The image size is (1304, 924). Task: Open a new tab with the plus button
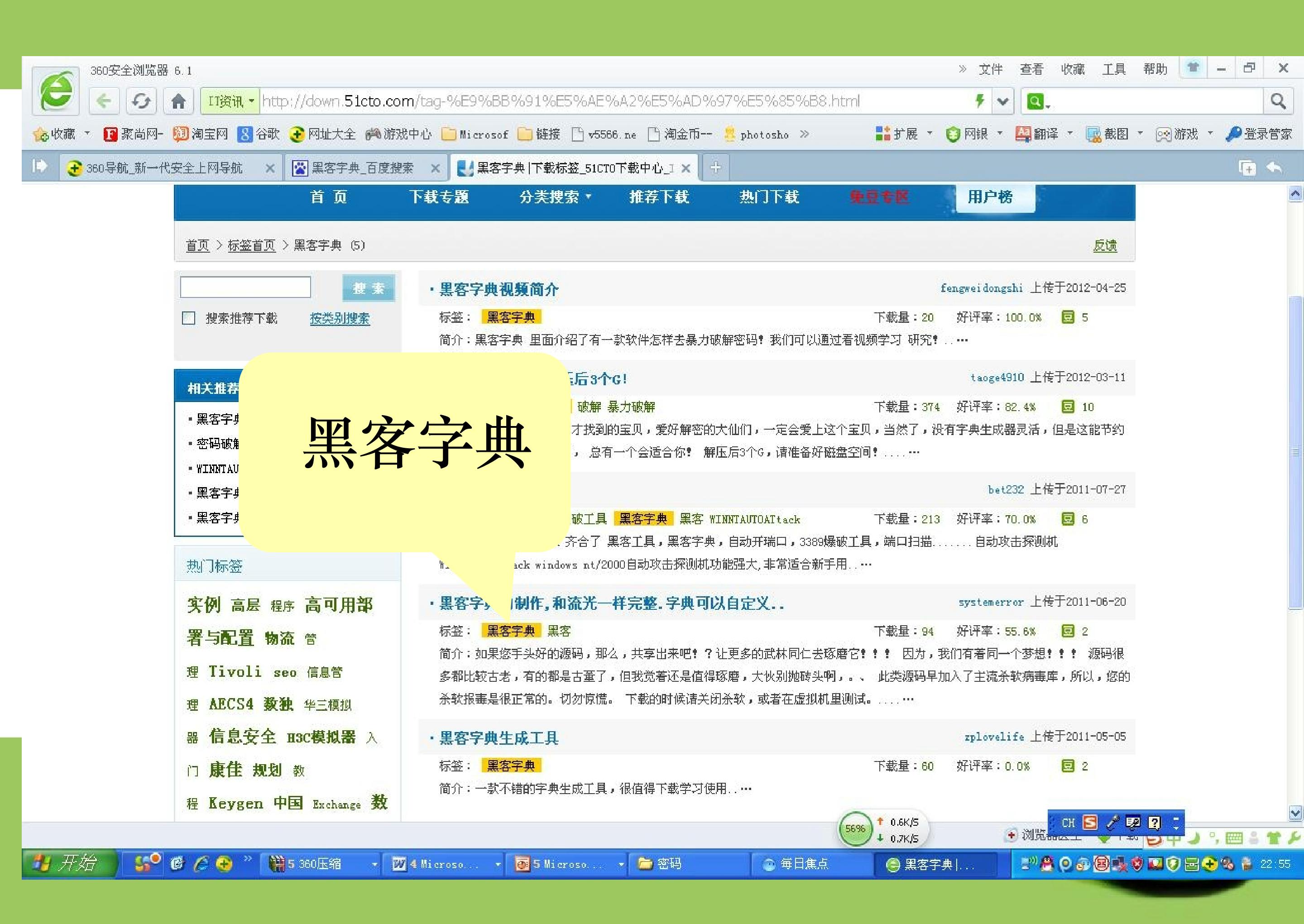pyautogui.click(x=715, y=167)
